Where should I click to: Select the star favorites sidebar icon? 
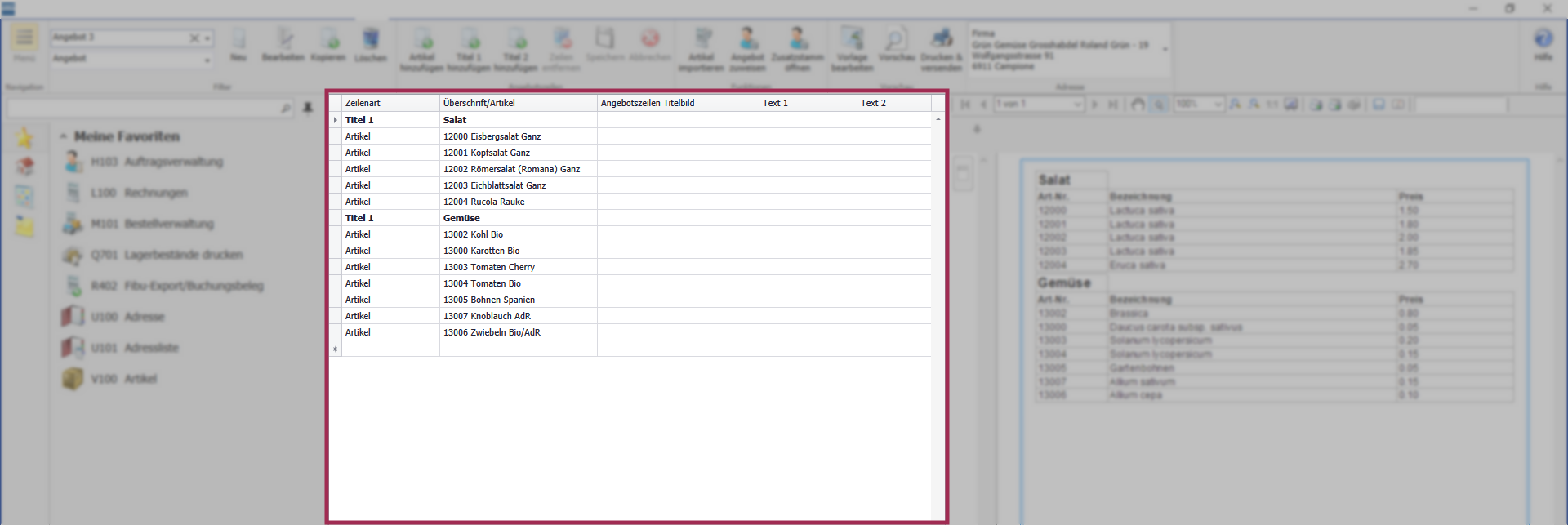(24, 138)
